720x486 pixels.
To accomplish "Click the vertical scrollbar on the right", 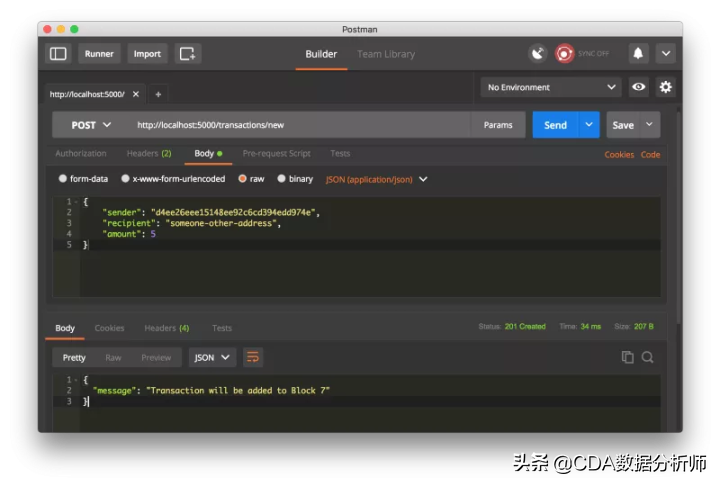I will [x=679, y=216].
